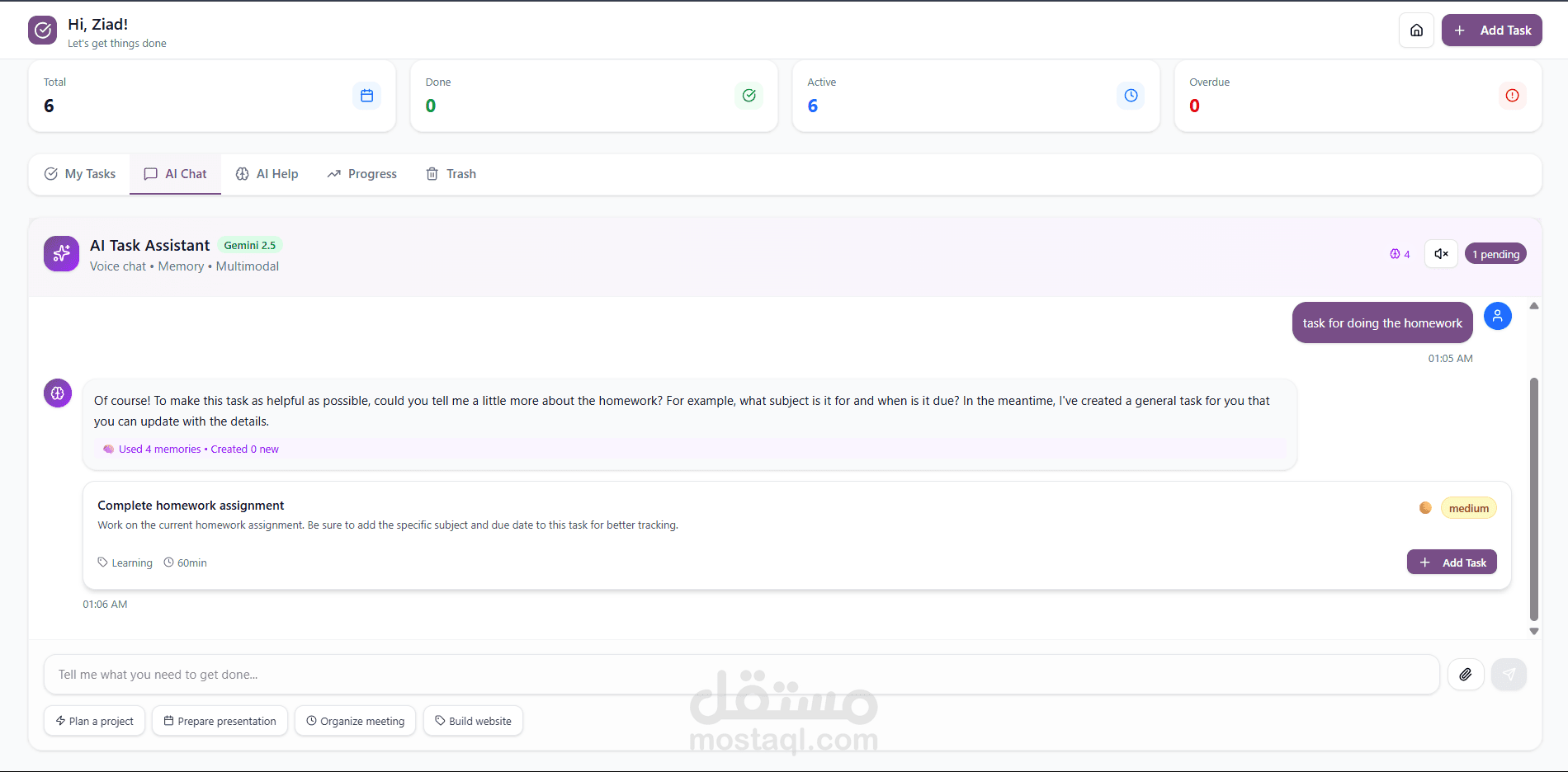Click the user avatar icon

(1498, 316)
